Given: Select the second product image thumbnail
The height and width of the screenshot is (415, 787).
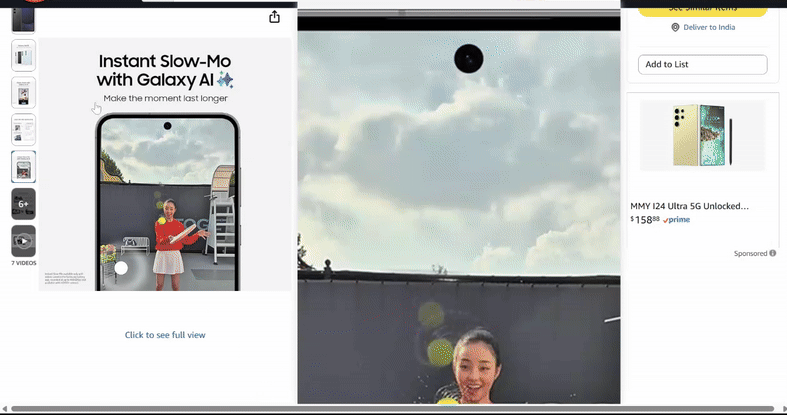Looking at the screenshot, I should click(x=23, y=56).
